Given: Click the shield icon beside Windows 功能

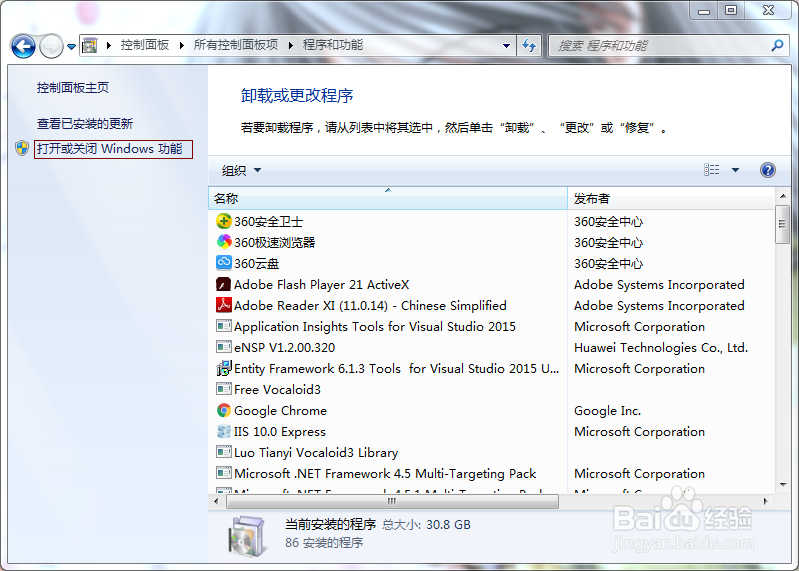Looking at the screenshot, I should (x=22, y=149).
